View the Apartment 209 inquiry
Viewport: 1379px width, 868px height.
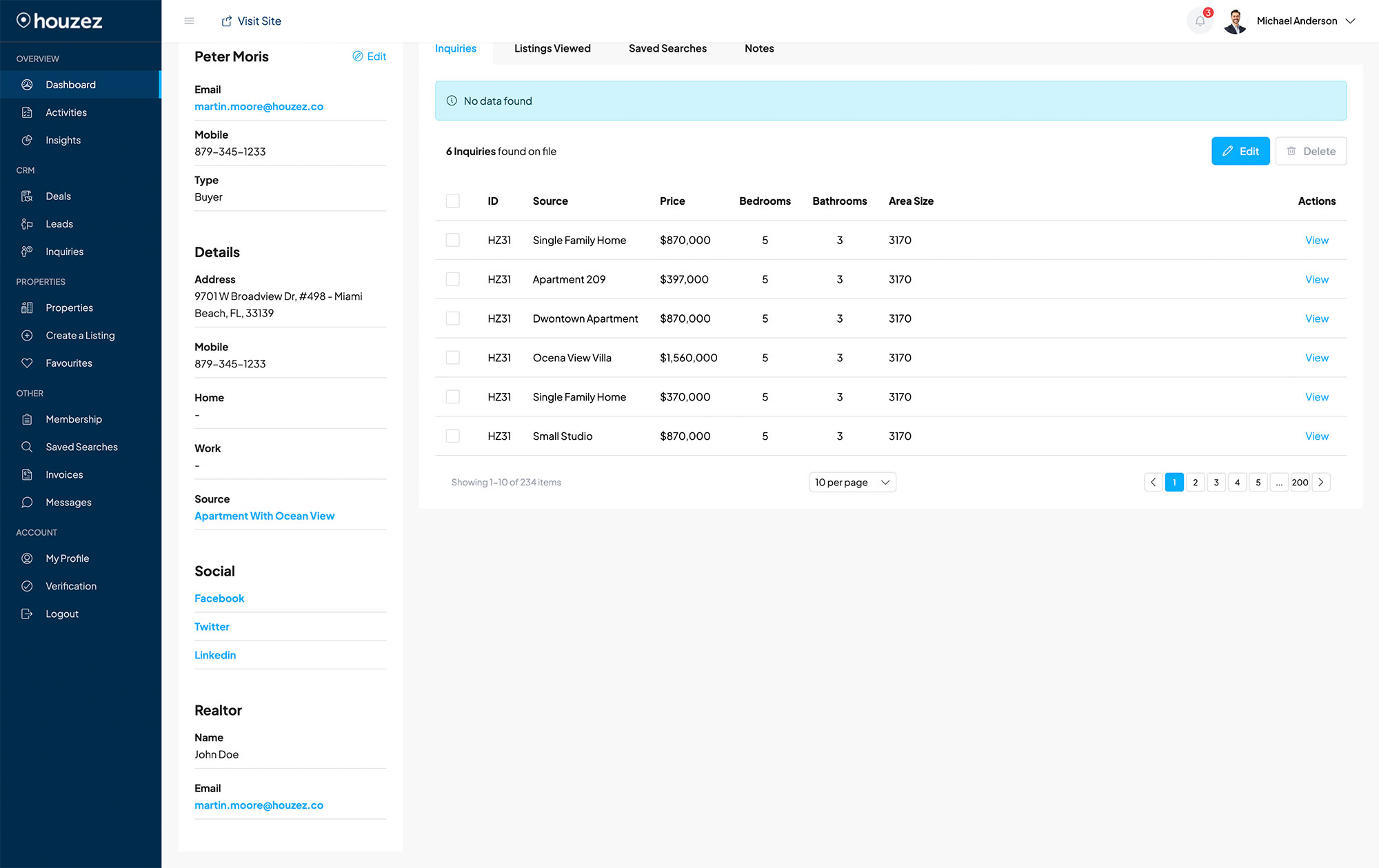[1316, 279]
